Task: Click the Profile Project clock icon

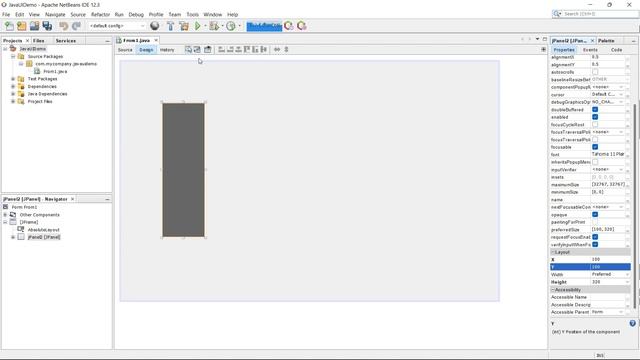Action: pos(231,26)
